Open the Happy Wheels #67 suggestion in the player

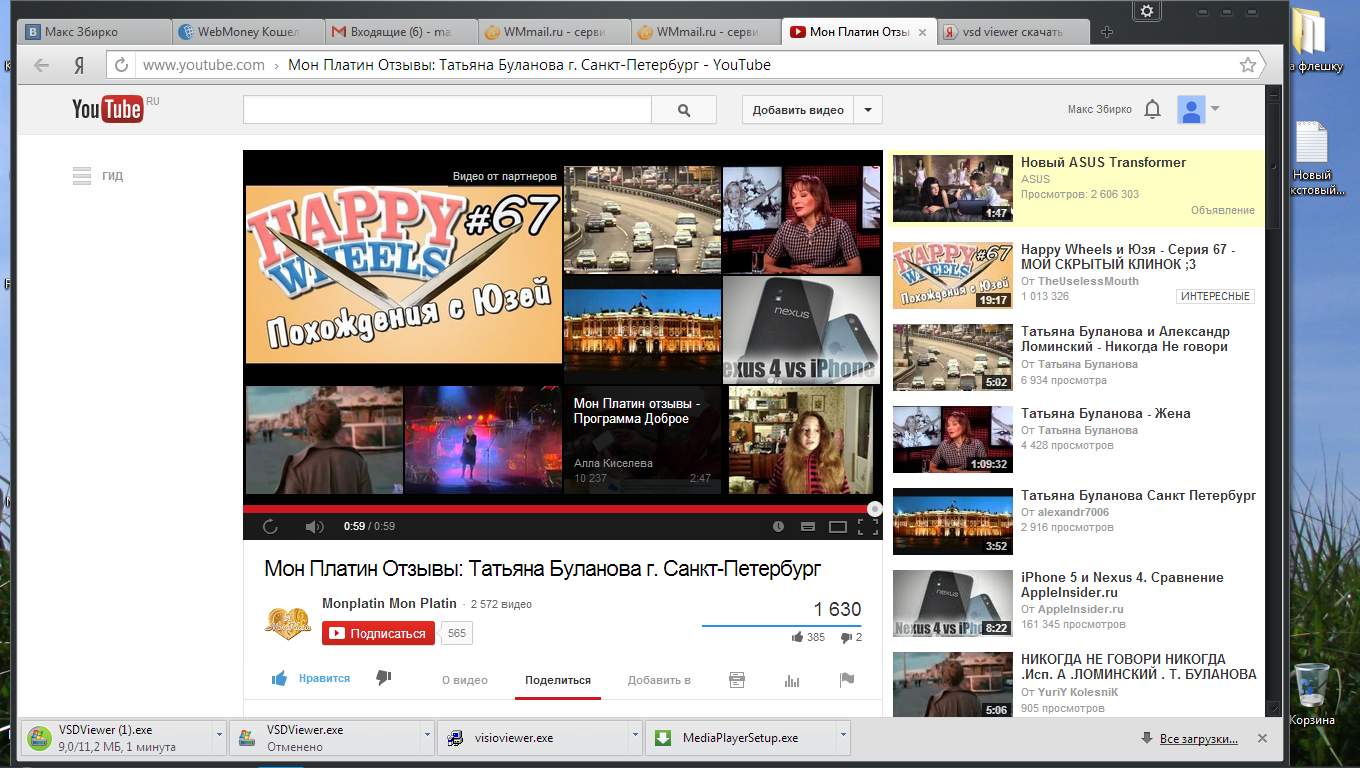(x=404, y=274)
